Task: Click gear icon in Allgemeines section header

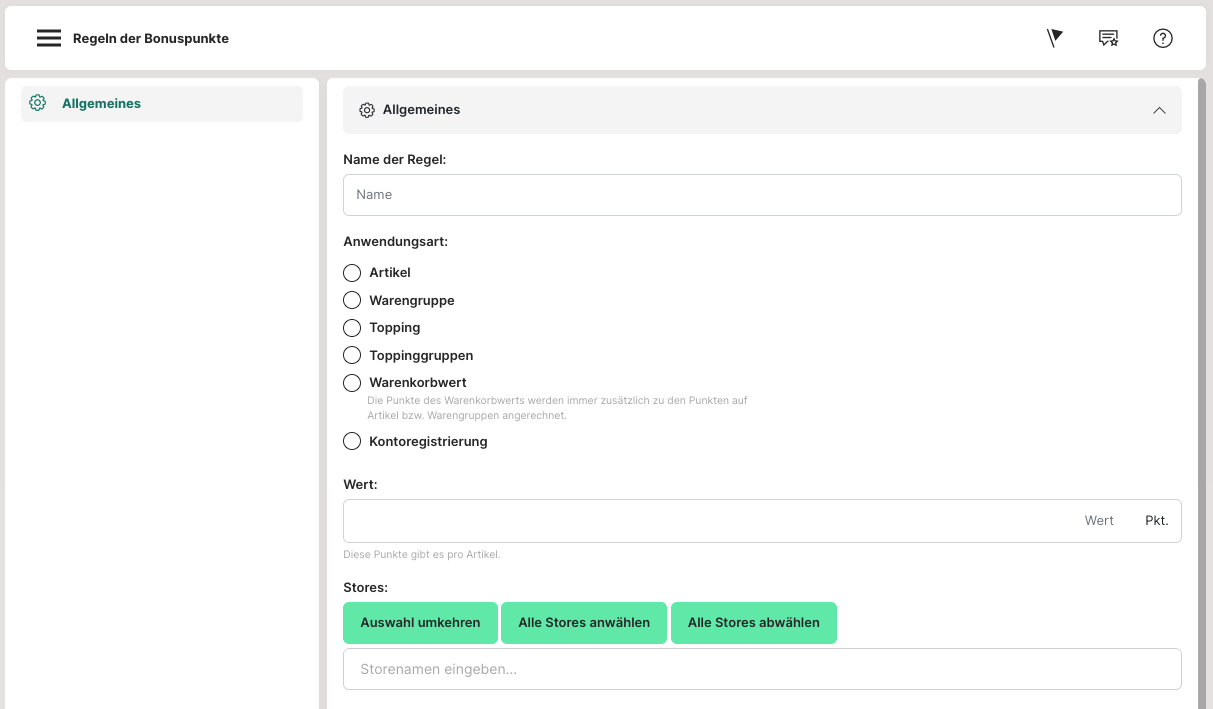Action: 367,110
